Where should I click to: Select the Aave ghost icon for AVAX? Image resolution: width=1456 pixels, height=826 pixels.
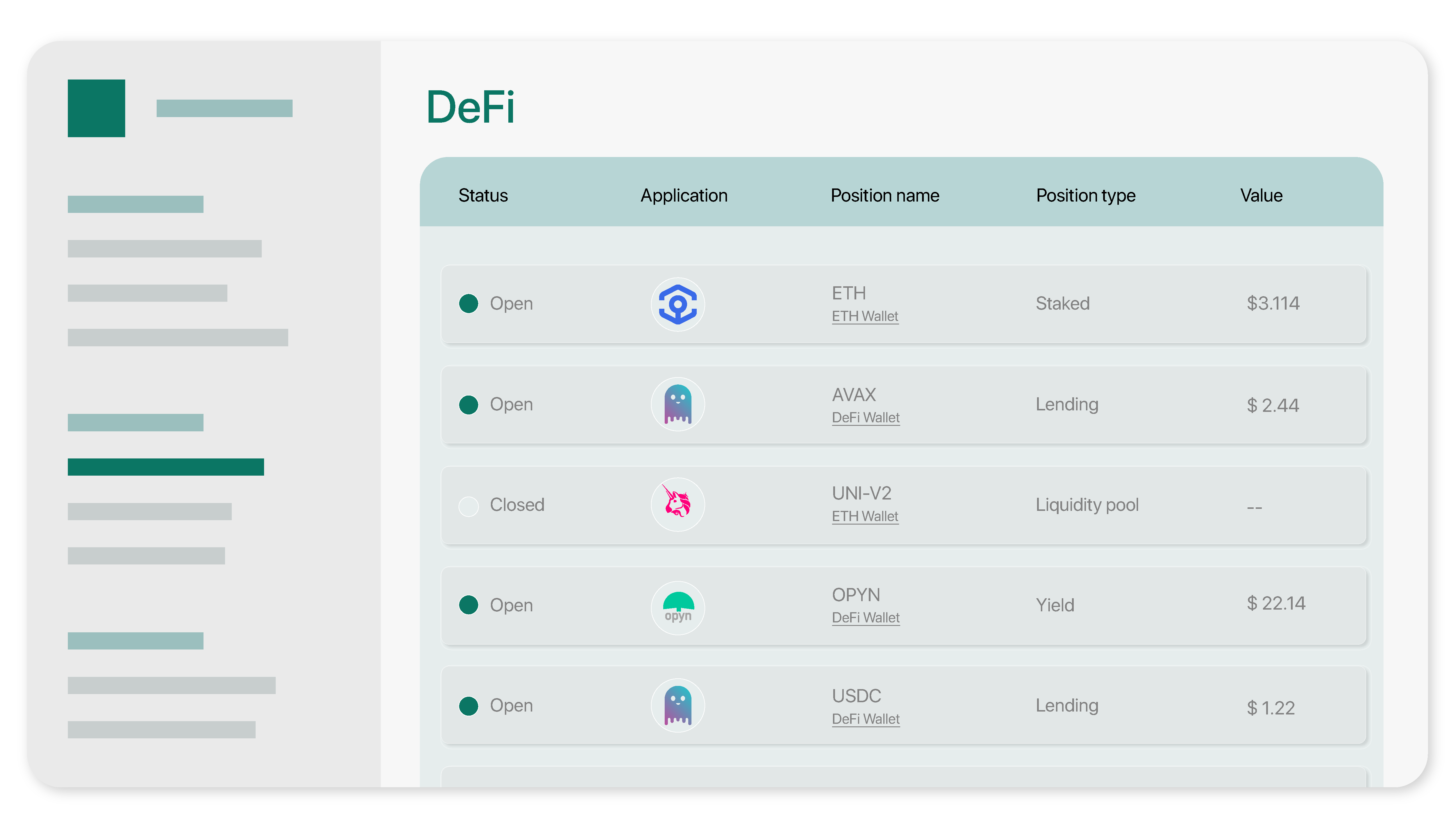[x=677, y=404]
